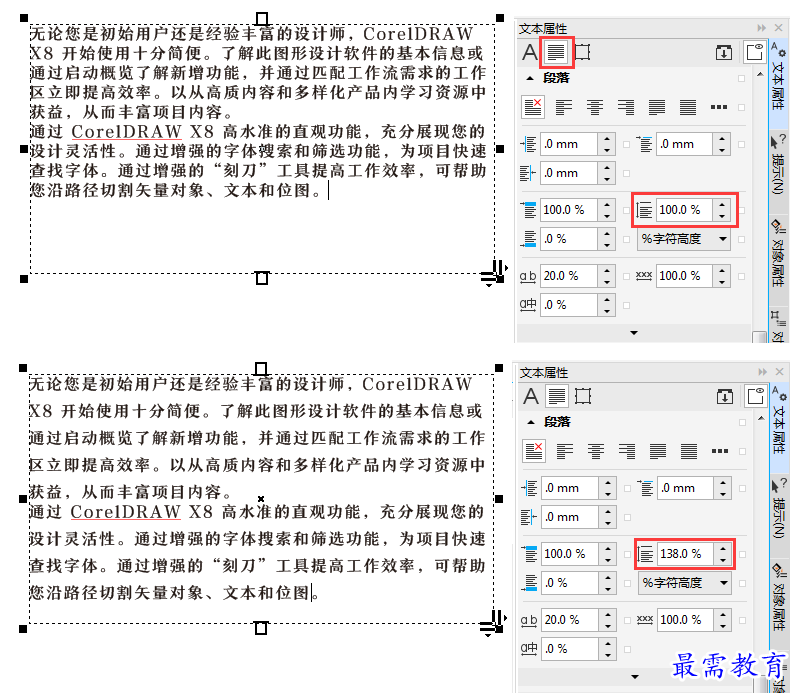Toggle checkbox after line spacing 100.0 % upper panel
This screenshot has height=697, width=794.
(741, 210)
